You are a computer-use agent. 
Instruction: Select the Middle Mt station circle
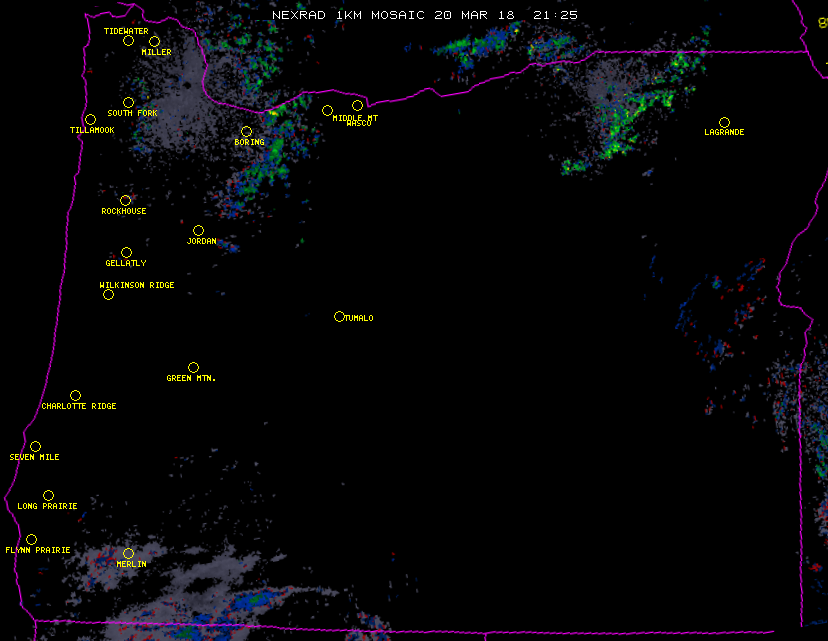pyautogui.click(x=327, y=111)
